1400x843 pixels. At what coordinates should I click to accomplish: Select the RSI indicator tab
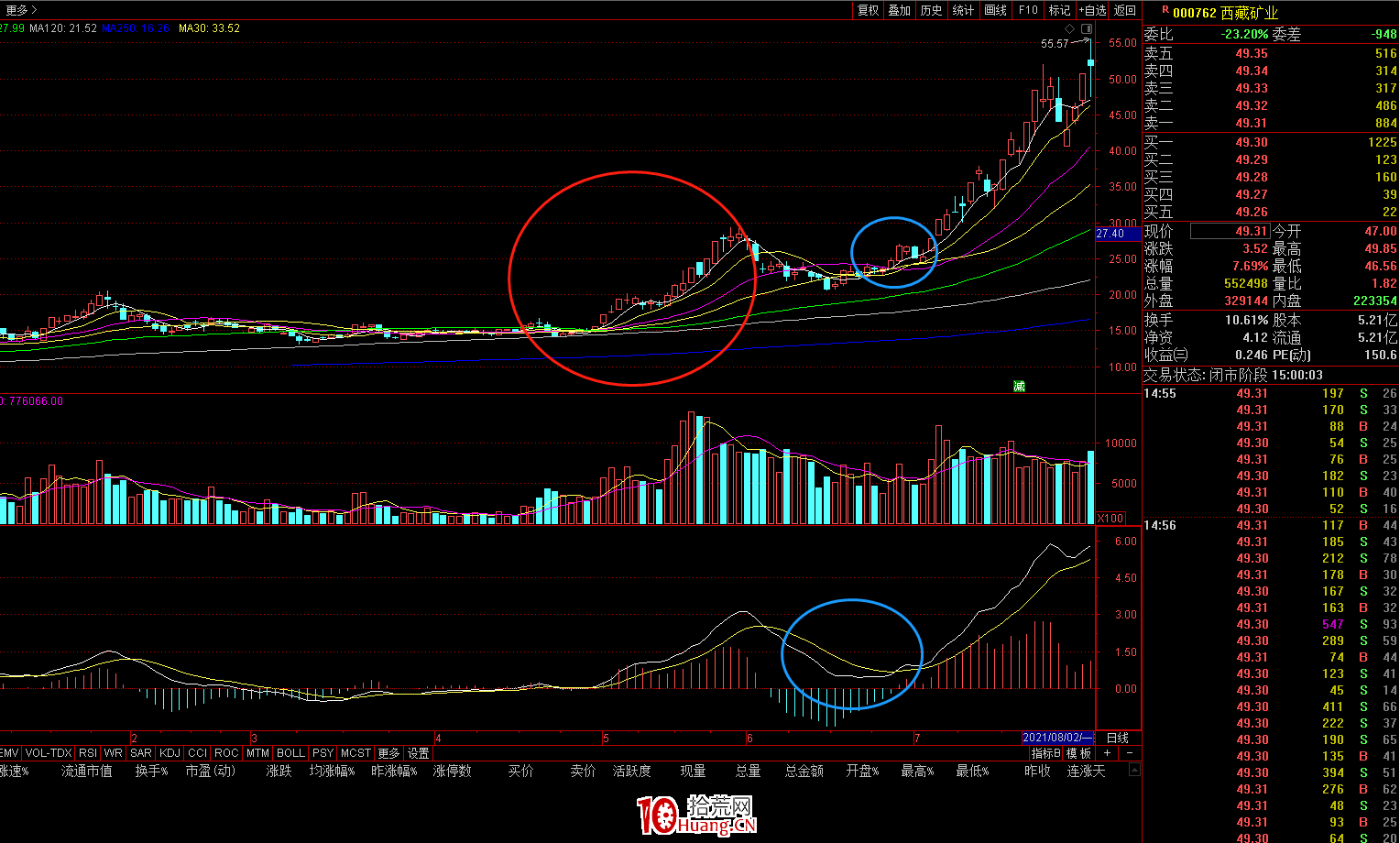(88, 753)
